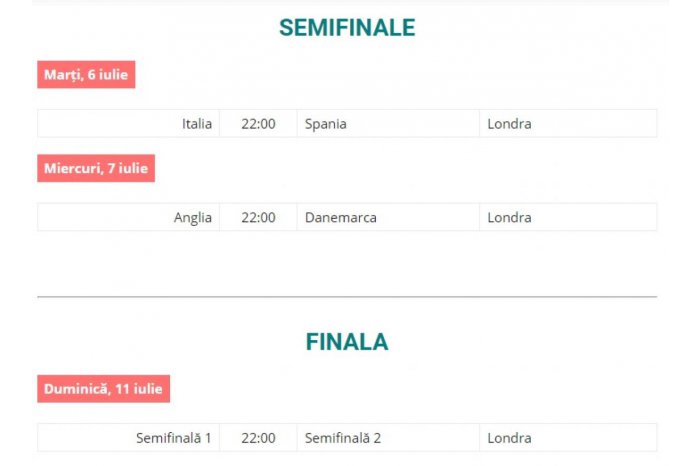Viewport: 700px width, 466px height.
Task: Click the Italia team cell
Action: pyautogui.click(x=129, y=124)
